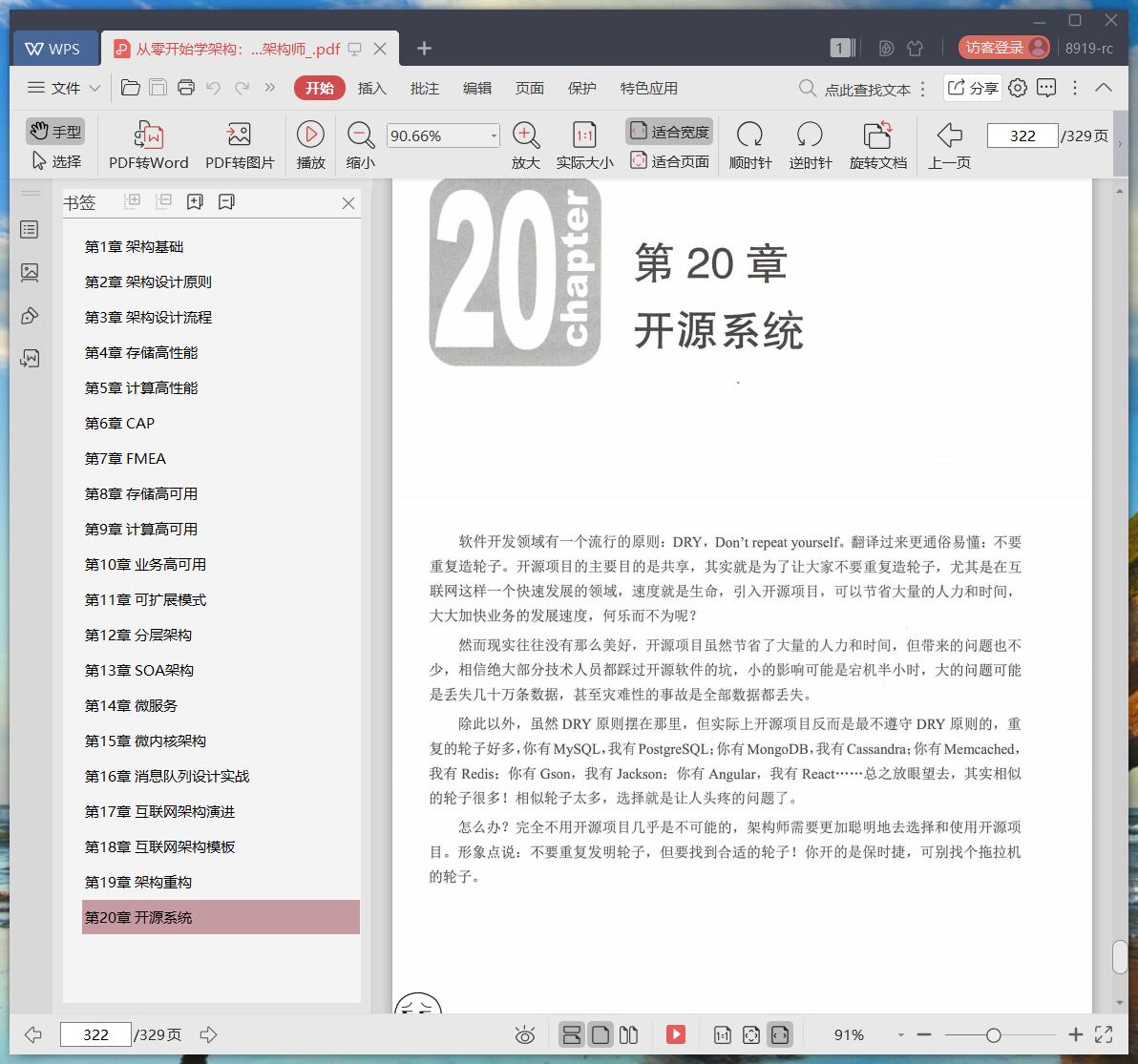Image resolution: width=1138 pixels, height=1064 pixels.
Task: Switch to two-page view
Action: 628,1035
